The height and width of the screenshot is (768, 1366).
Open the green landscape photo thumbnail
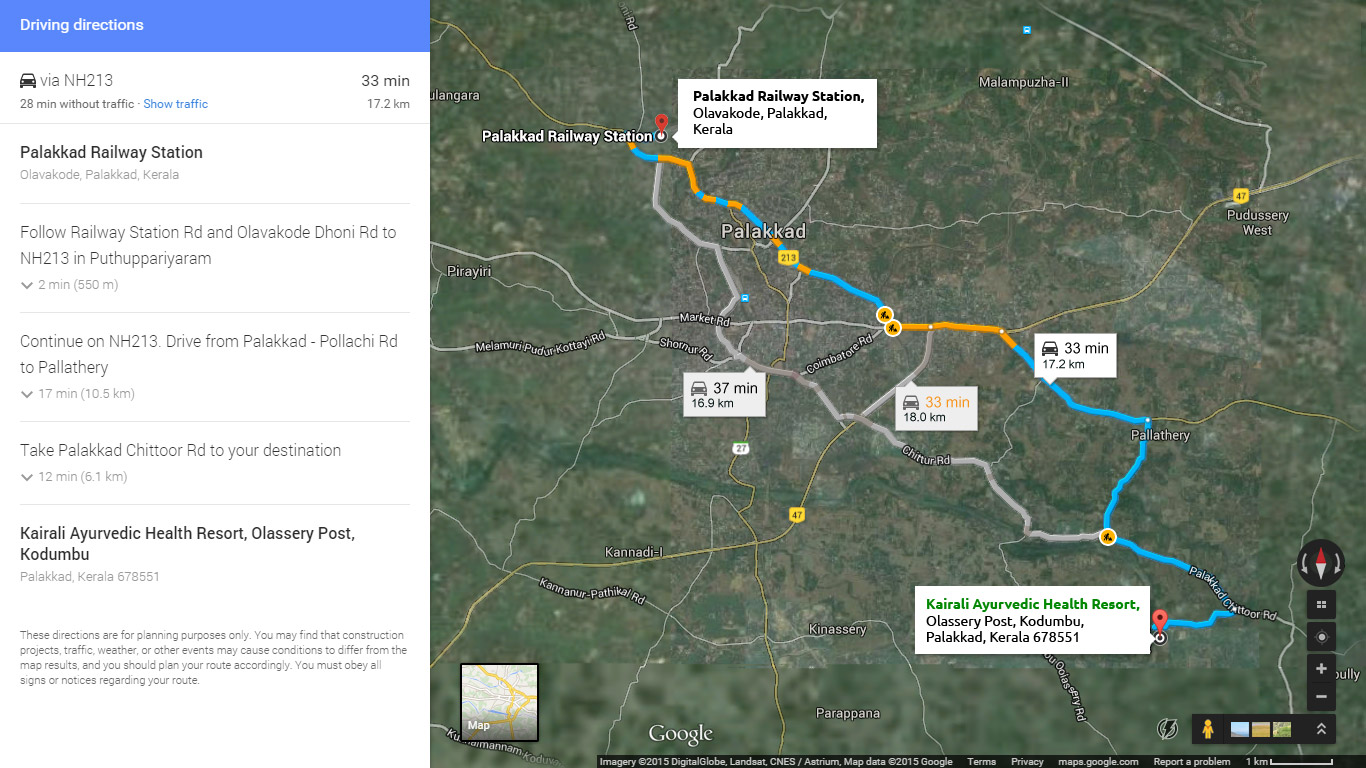point(1282,730)
